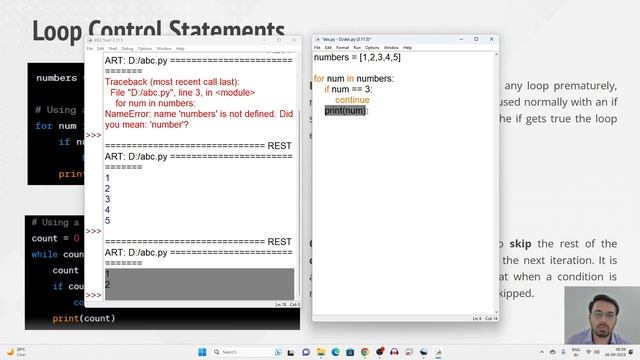Open the black terminal app in the taskbar

click(x=291, y=352)
